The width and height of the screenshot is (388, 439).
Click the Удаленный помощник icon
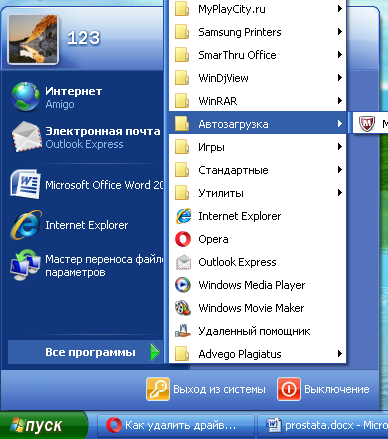(183, 331)
